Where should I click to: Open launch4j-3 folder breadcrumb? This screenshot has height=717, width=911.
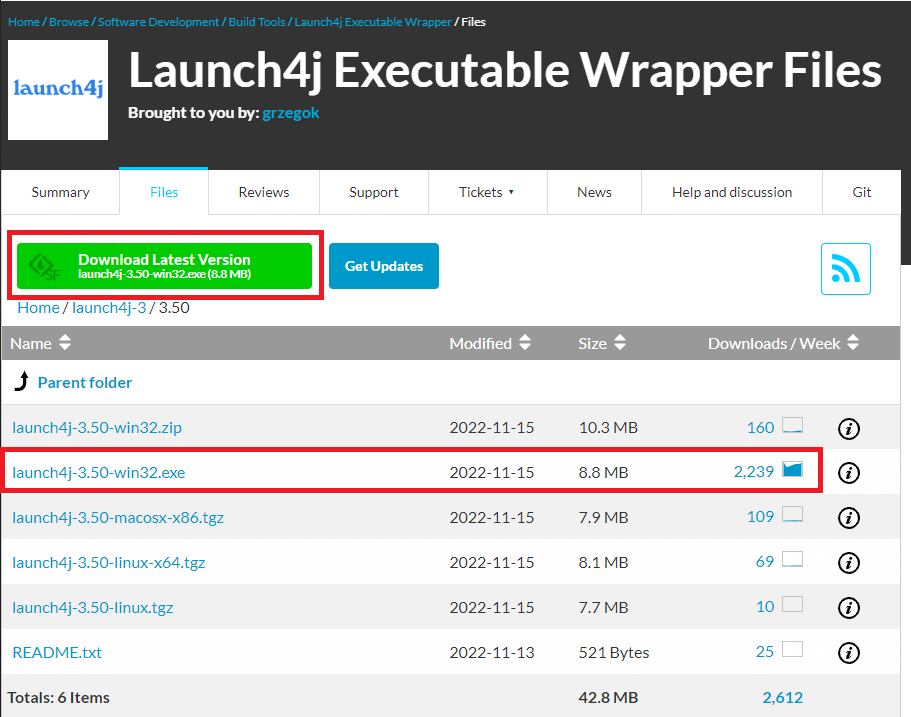click(x=109, y=307)
